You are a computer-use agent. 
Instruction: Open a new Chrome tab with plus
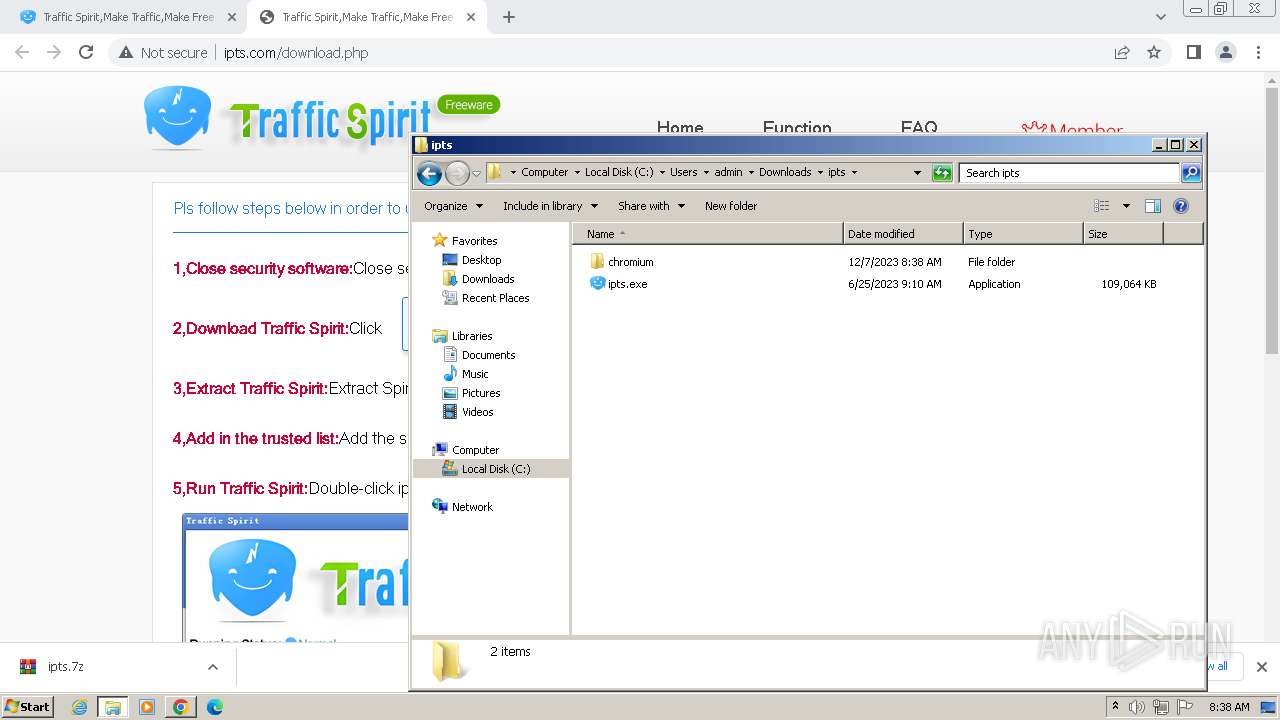pos(509,17)
